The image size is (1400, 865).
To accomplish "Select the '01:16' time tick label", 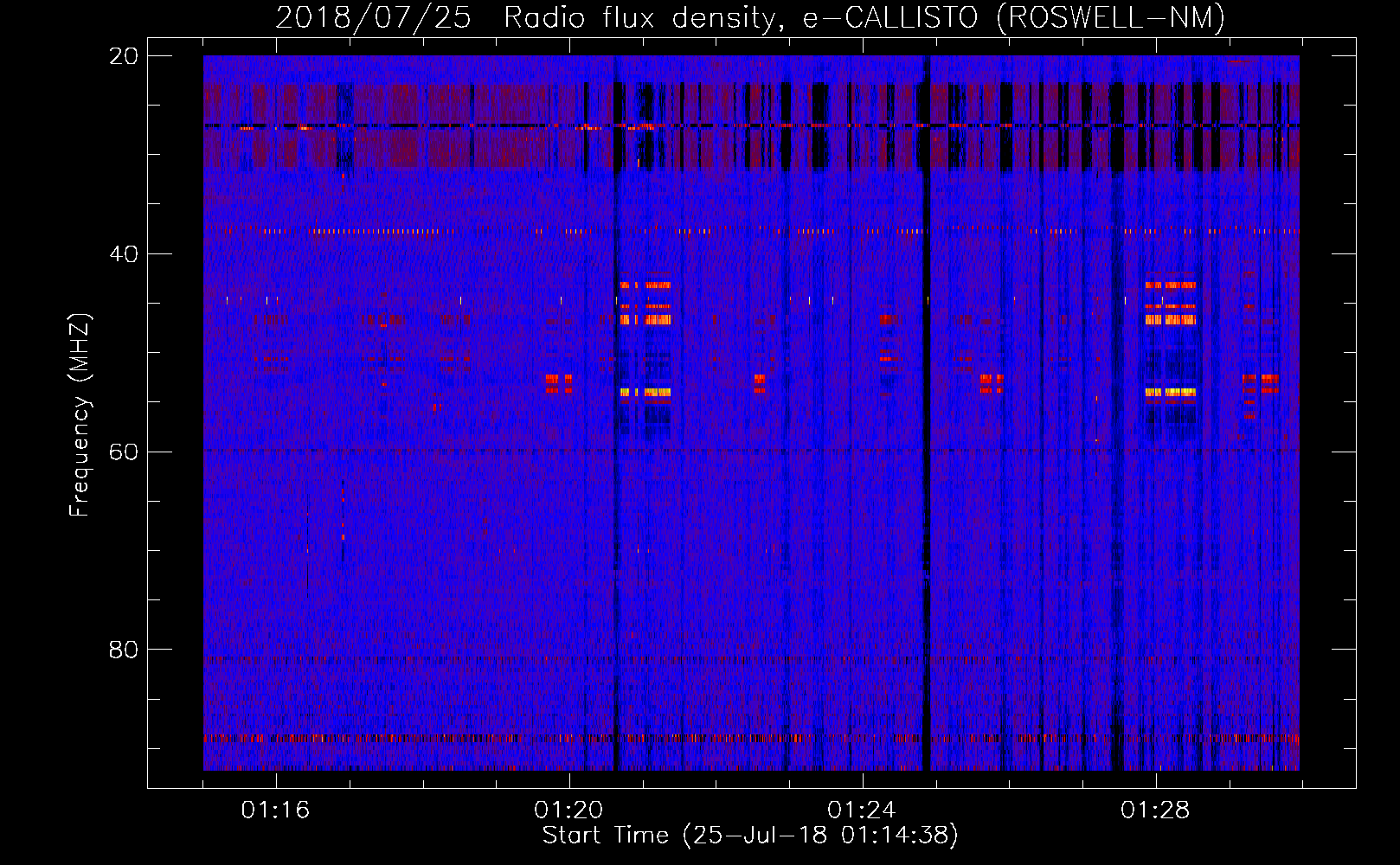I will [275, 811].
